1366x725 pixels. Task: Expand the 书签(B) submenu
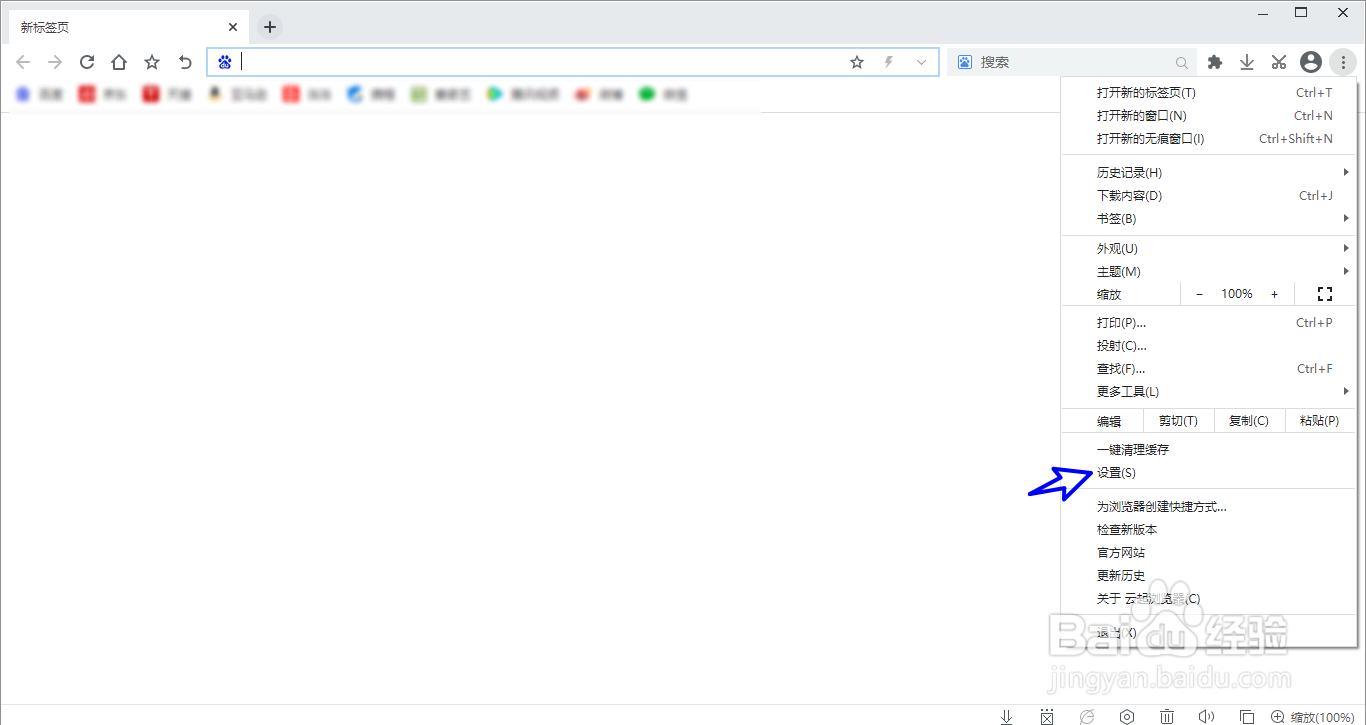click(x=1208, y=218)
